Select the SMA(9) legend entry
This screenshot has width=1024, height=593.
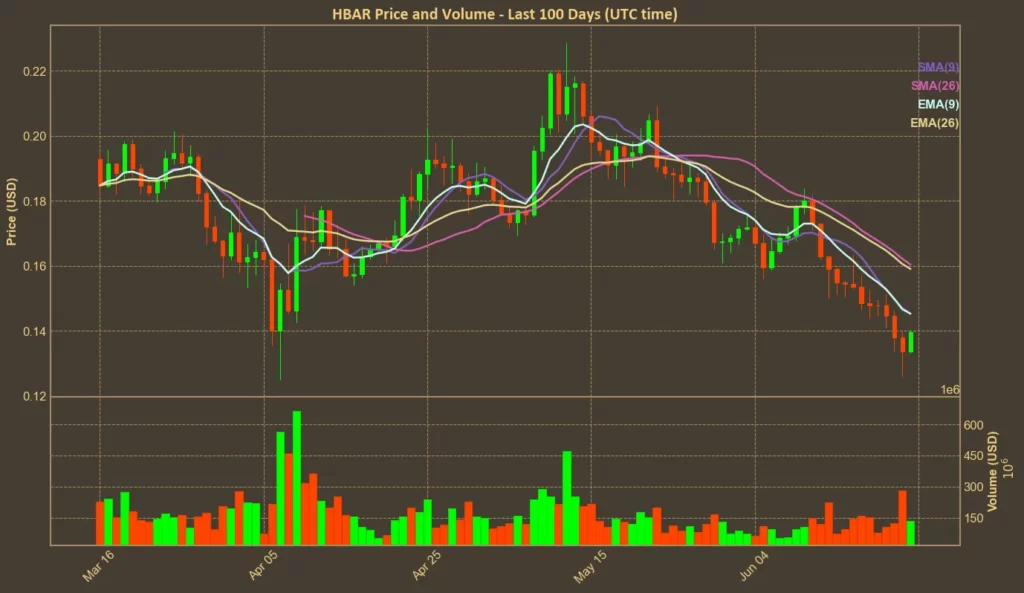[938, 67]
